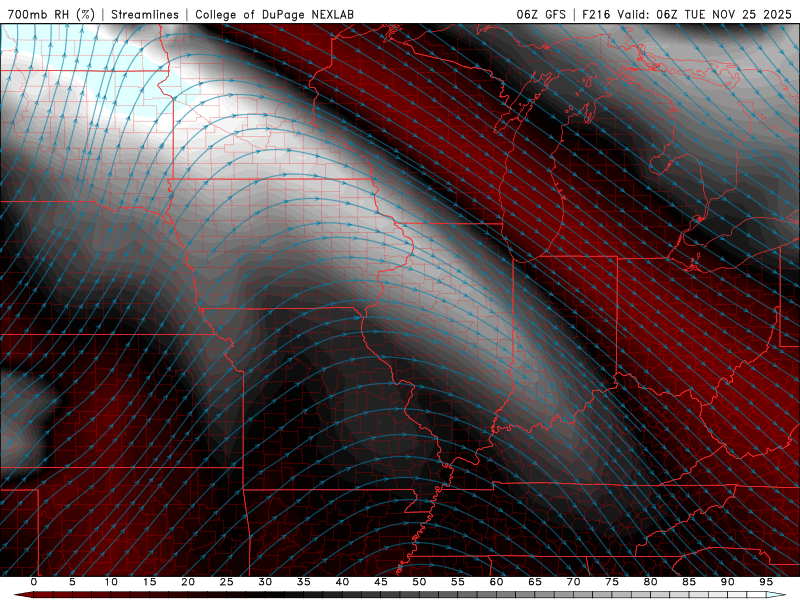This screenshot has height=600, width=800.
Task: Click the '40' colorbar scale label
Action: [342, 582]
